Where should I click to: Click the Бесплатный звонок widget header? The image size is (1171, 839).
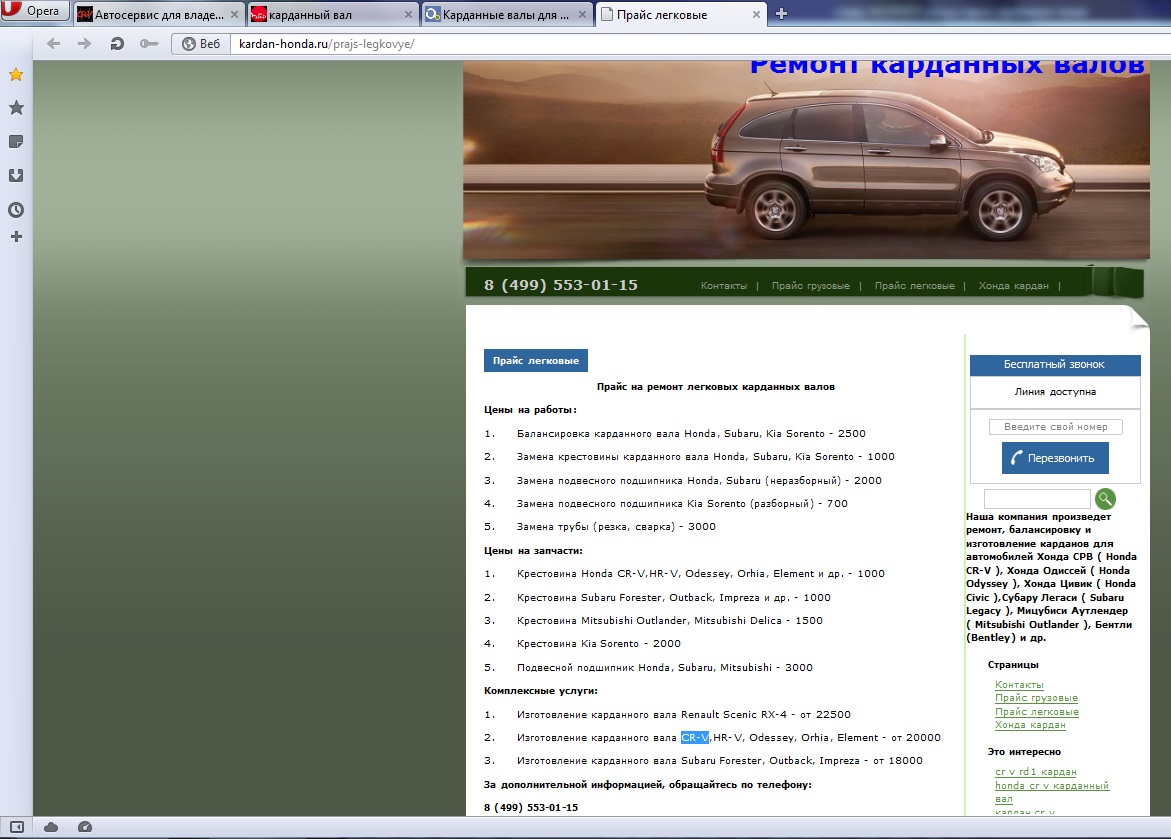(x=1054, y=365)
